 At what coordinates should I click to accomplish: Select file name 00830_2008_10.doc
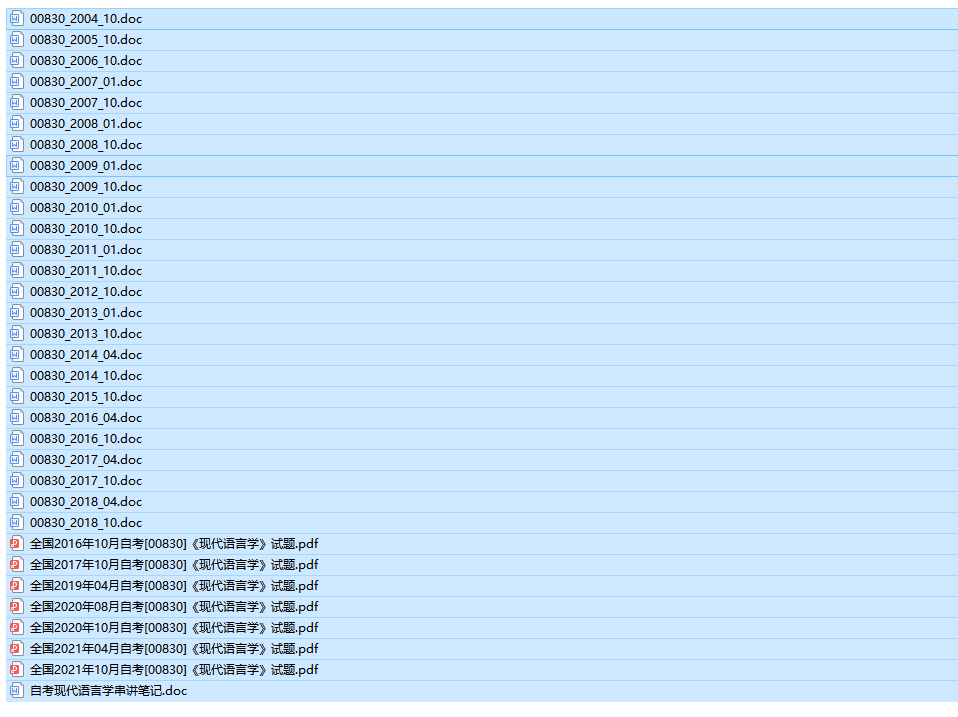[x=86, y=145]
